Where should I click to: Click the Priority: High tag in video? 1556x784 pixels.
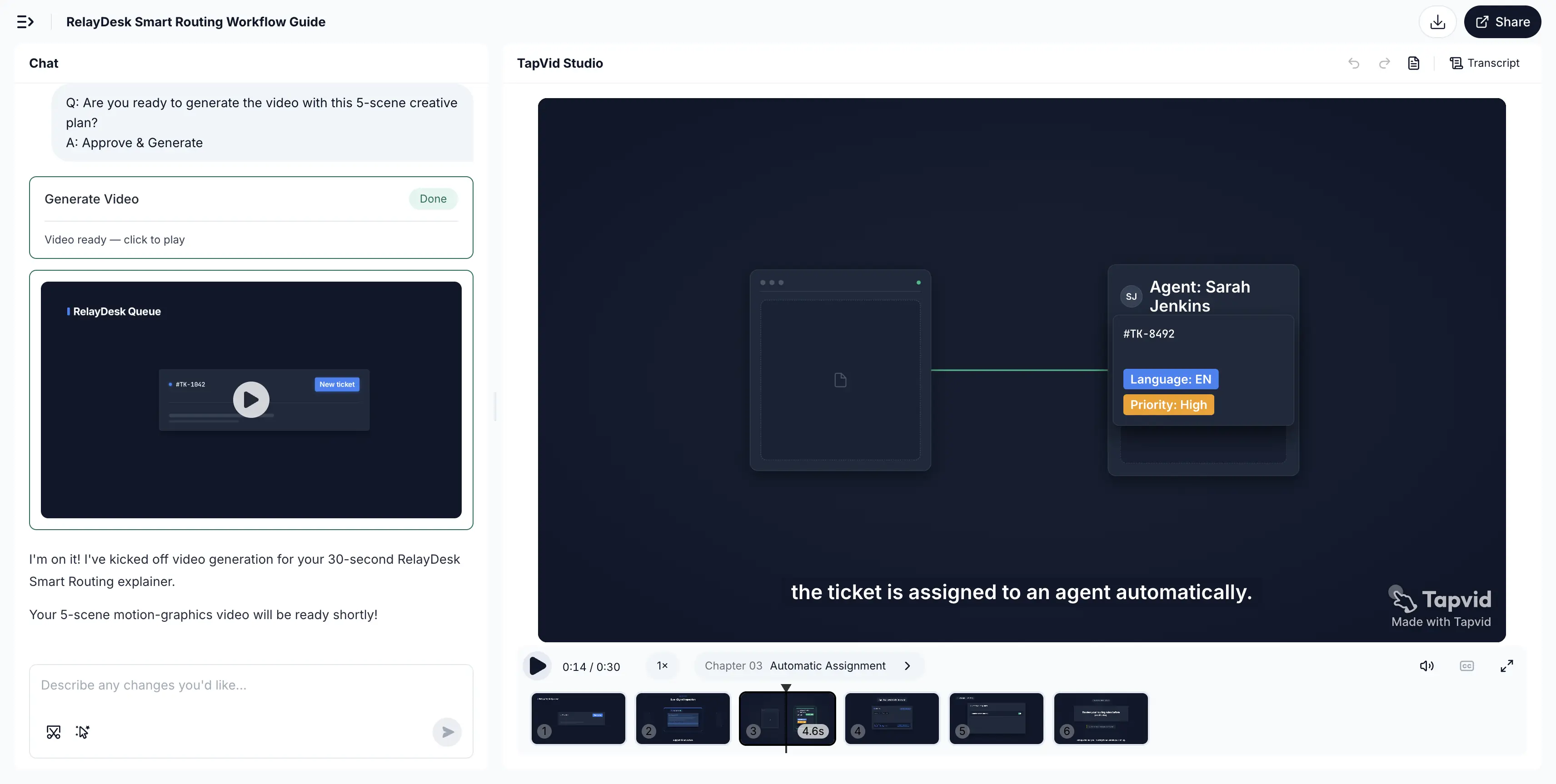pyautogui.click(x=1168, y=404)
